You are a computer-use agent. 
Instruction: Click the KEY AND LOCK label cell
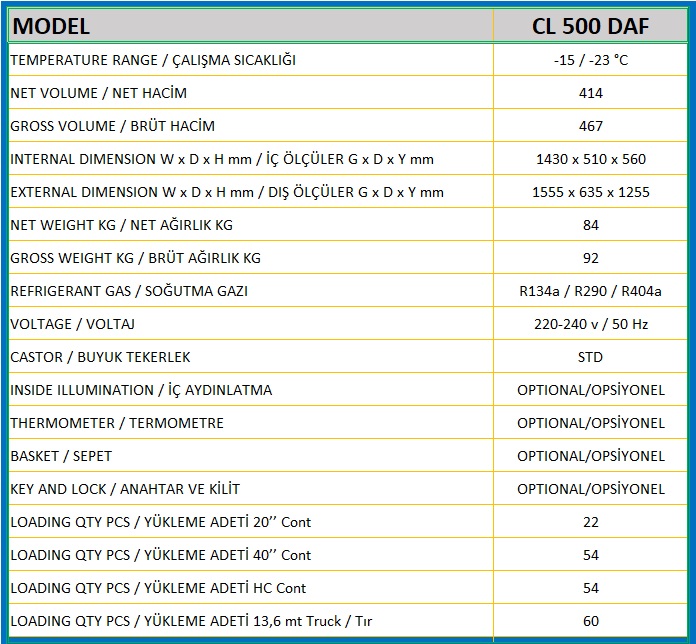coord(251,489)
